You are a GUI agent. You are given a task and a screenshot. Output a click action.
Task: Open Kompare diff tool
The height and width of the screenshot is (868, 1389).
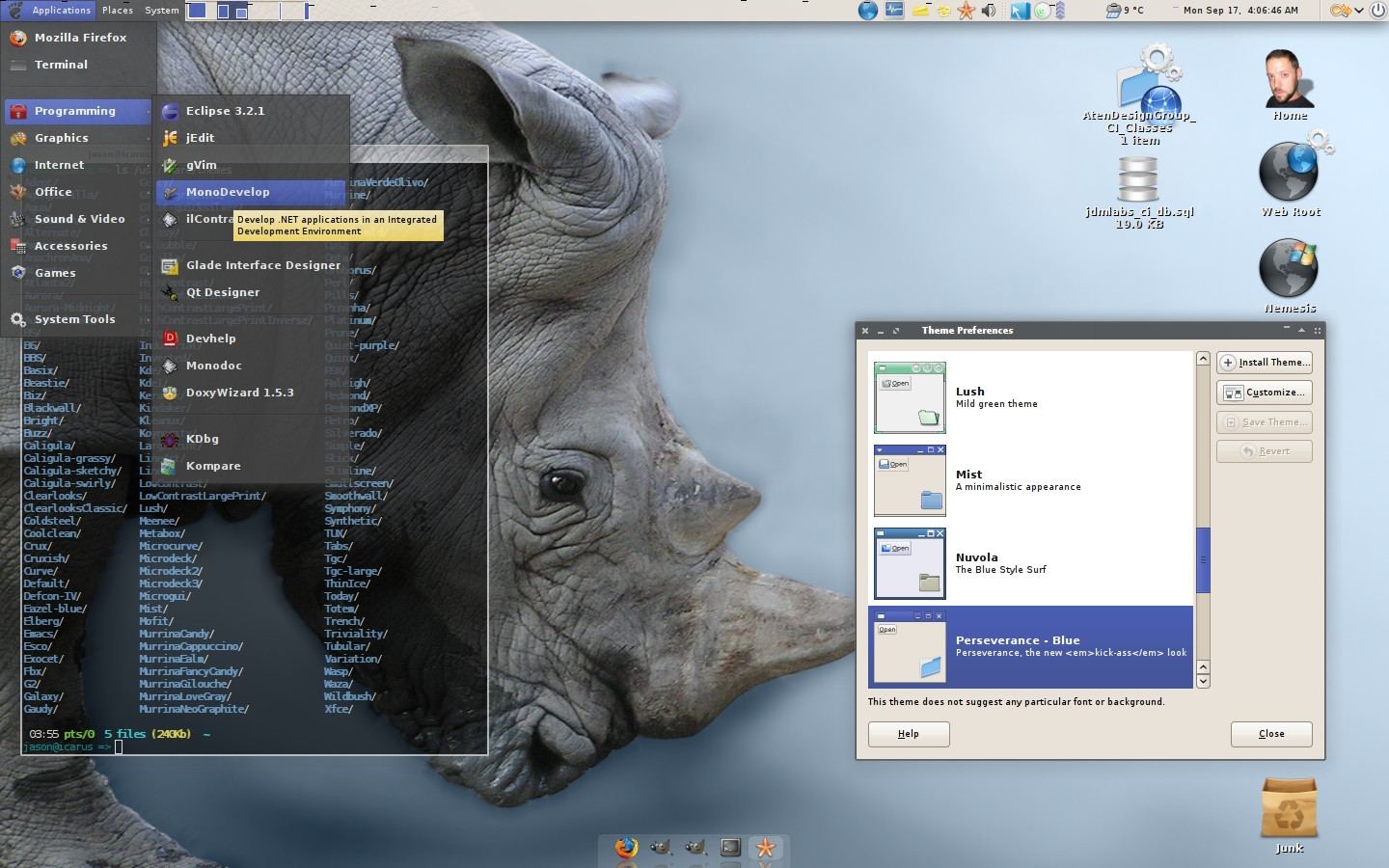252,466
